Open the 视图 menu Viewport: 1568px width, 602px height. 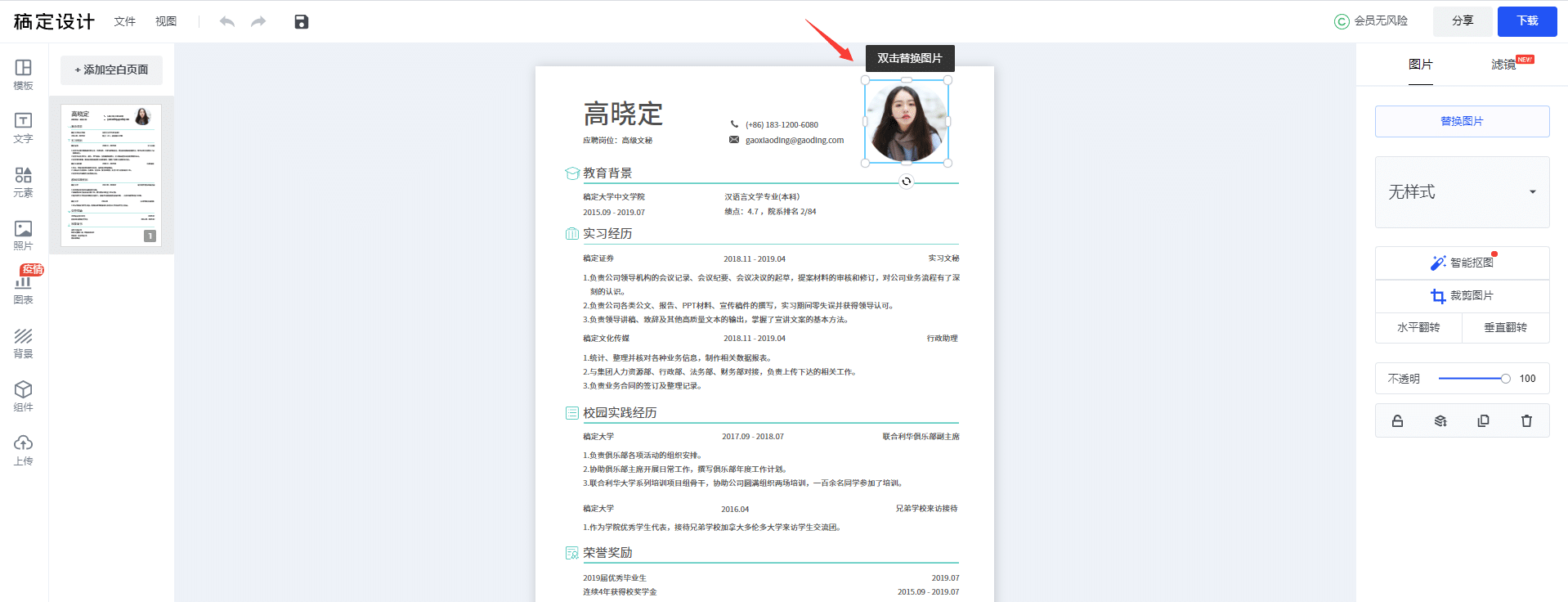[x=166, y=21]
